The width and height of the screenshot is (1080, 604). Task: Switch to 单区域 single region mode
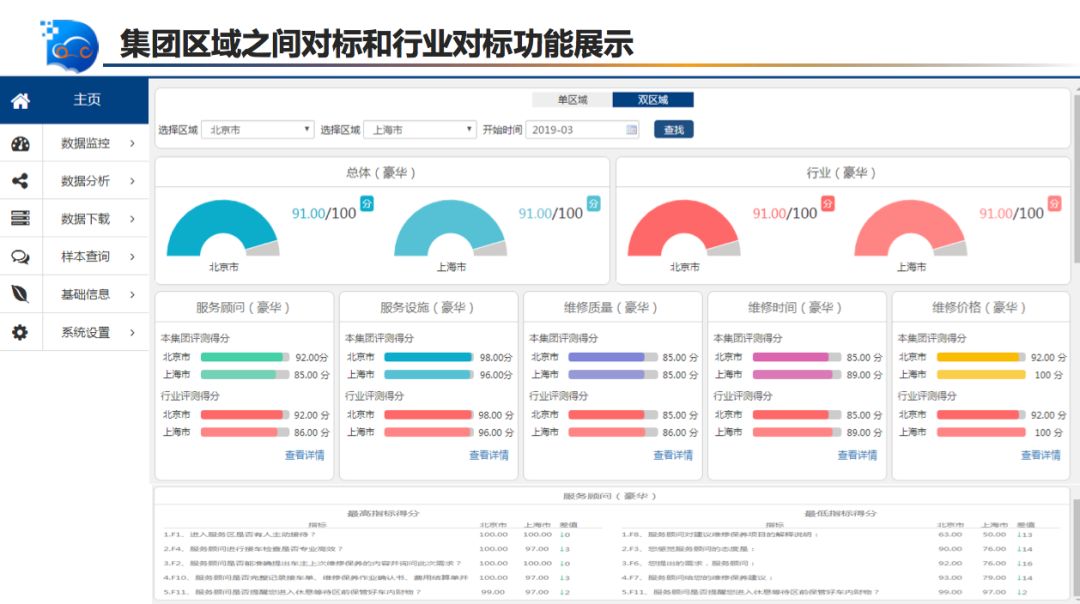coord(571,100)
